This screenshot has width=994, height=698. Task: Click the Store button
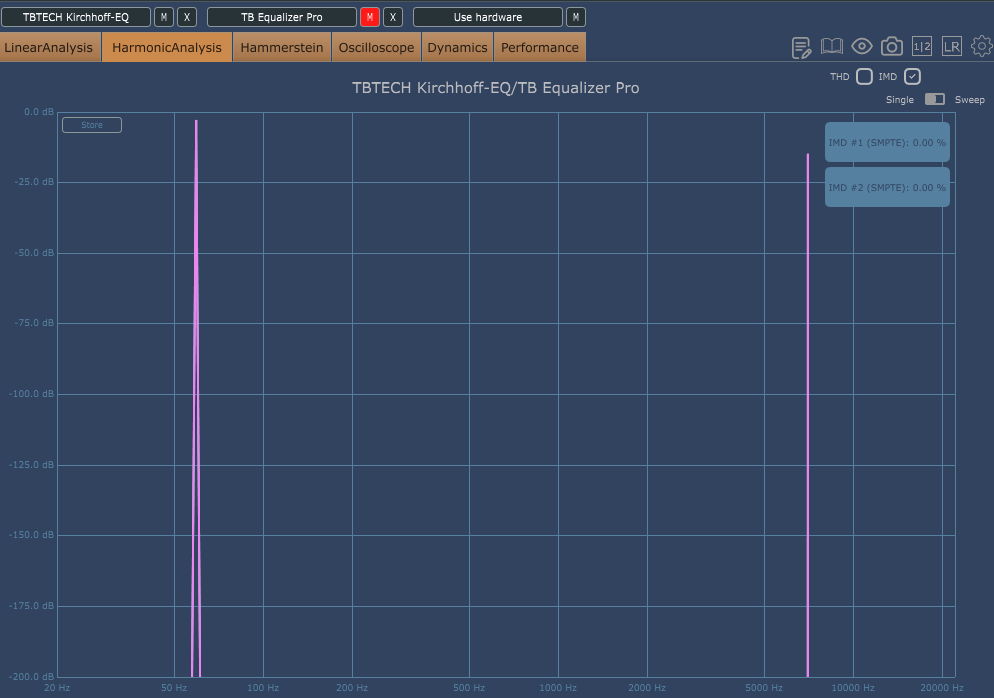(91, 125)
